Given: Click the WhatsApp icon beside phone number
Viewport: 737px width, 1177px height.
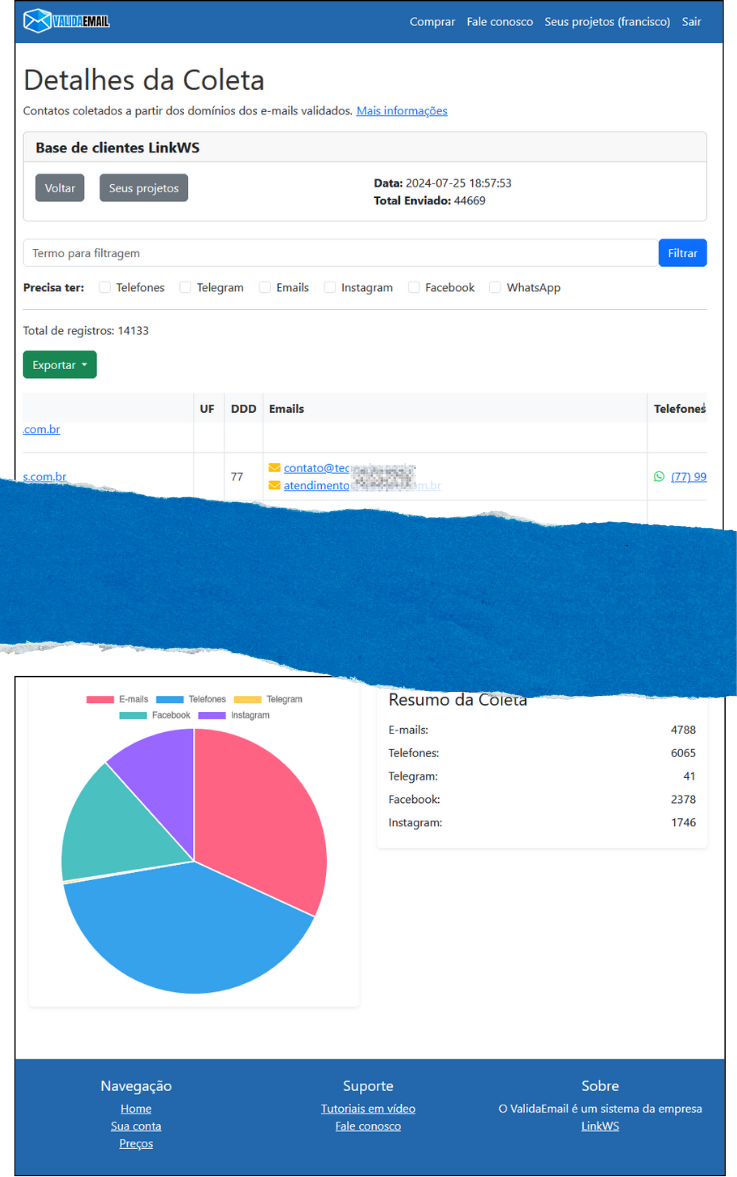Looking at the screenshot, I should pos(658,477).
